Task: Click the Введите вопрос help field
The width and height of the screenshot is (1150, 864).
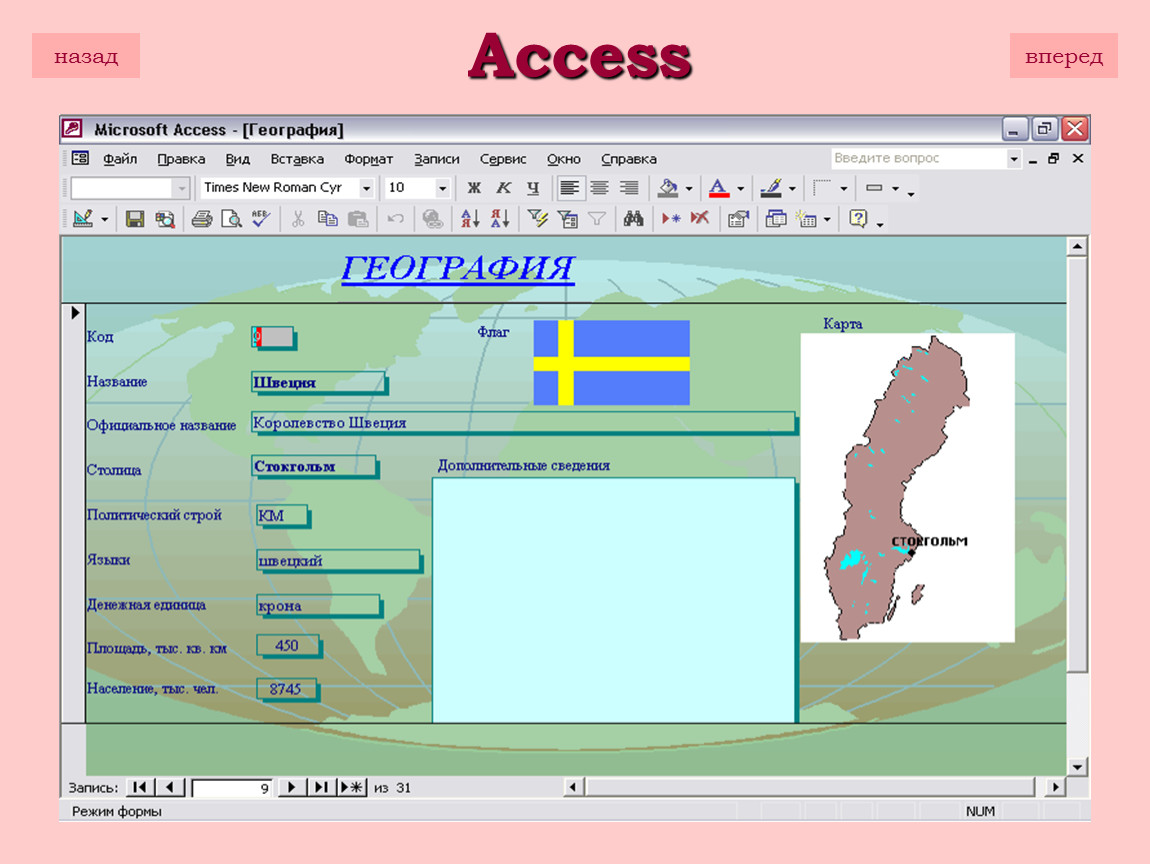Action: 920,158
